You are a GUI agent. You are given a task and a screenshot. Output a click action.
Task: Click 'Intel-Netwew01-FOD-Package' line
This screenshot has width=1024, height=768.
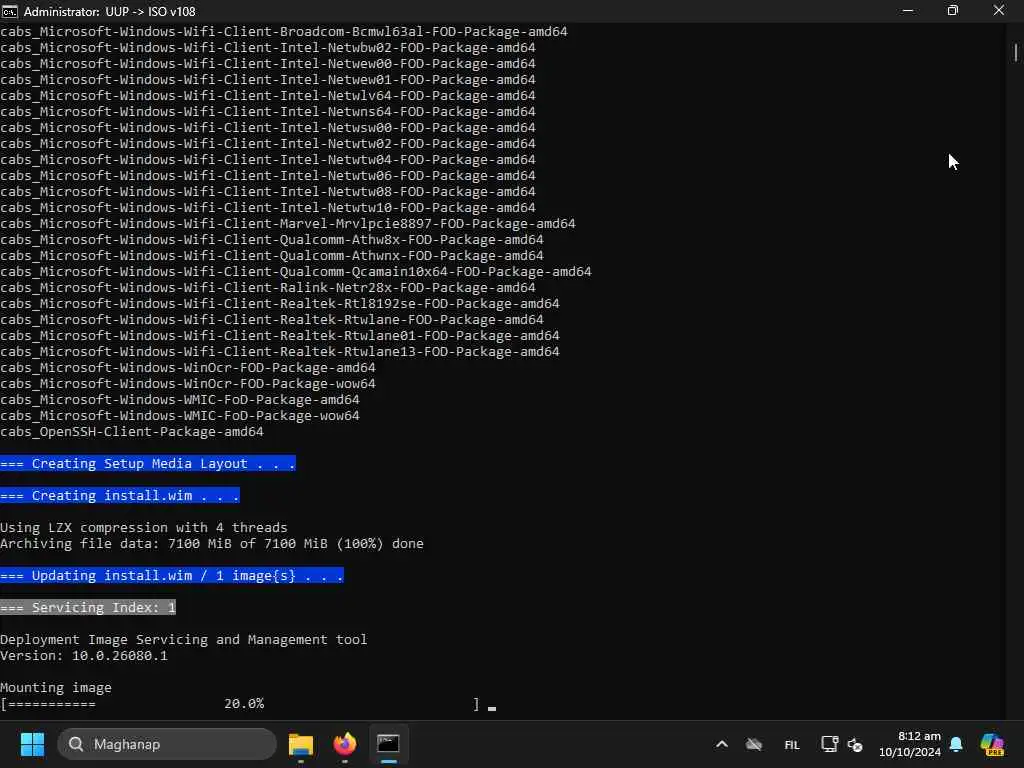tap(268, 80)
